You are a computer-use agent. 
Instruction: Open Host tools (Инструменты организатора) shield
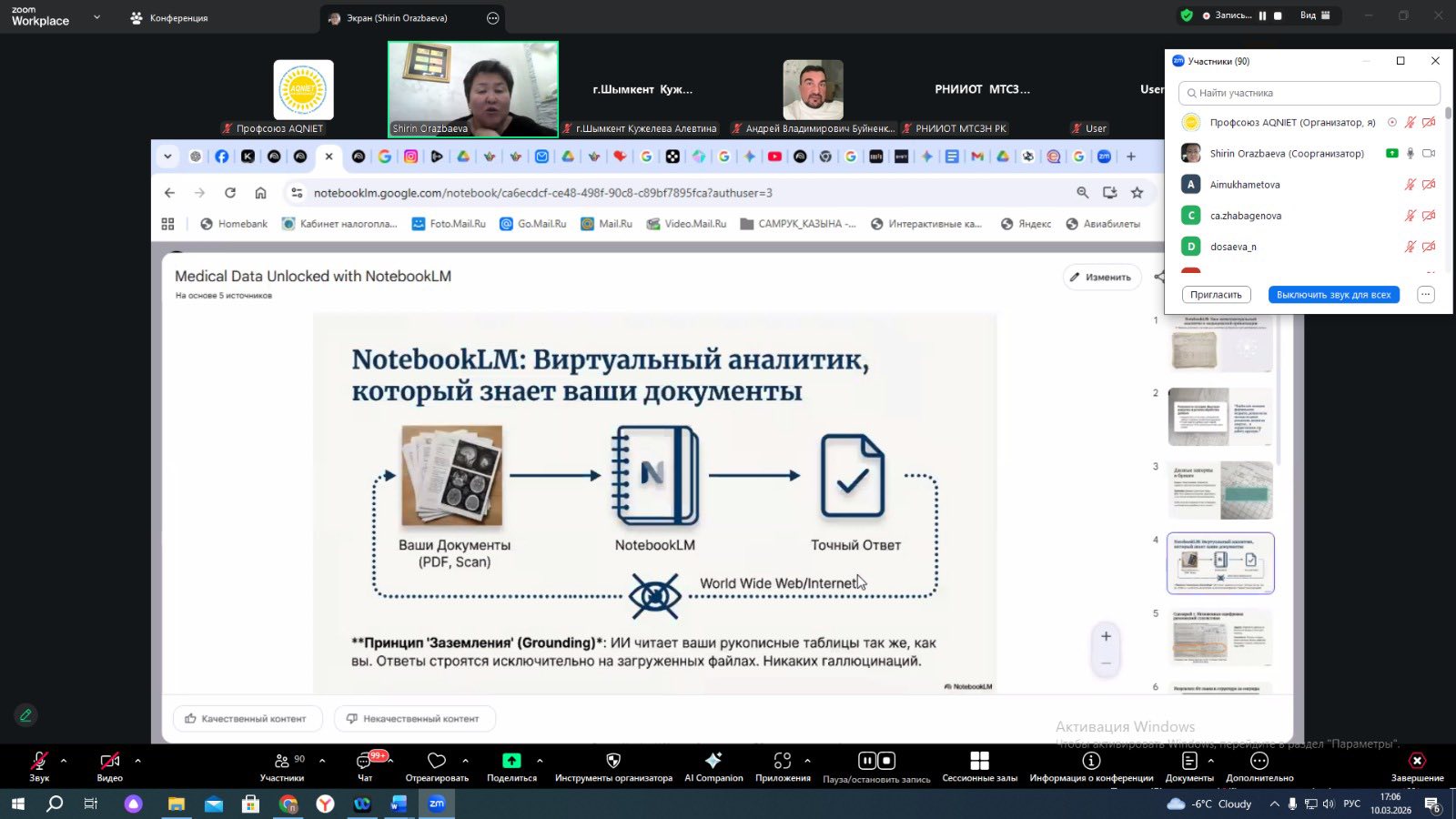(x=613, y=761)
